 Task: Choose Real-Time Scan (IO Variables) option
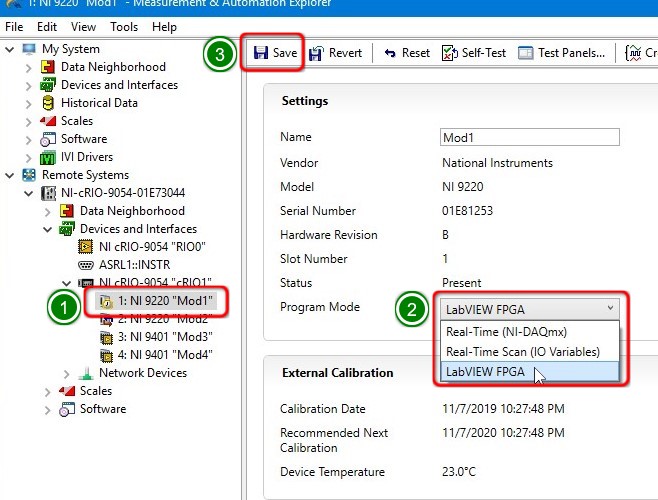(x=530, y=351)
